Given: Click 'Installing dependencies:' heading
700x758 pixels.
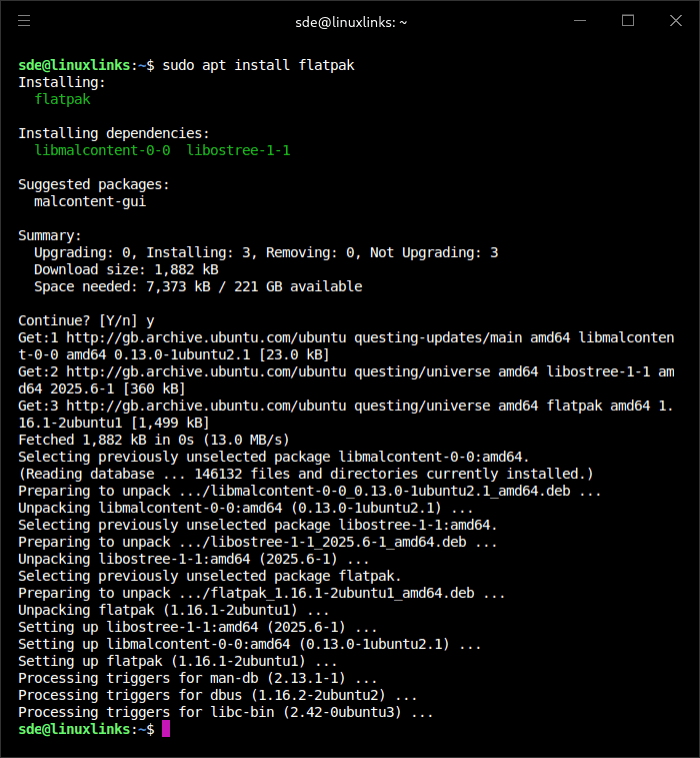Looking at the screenshot, I should [114, 133].
